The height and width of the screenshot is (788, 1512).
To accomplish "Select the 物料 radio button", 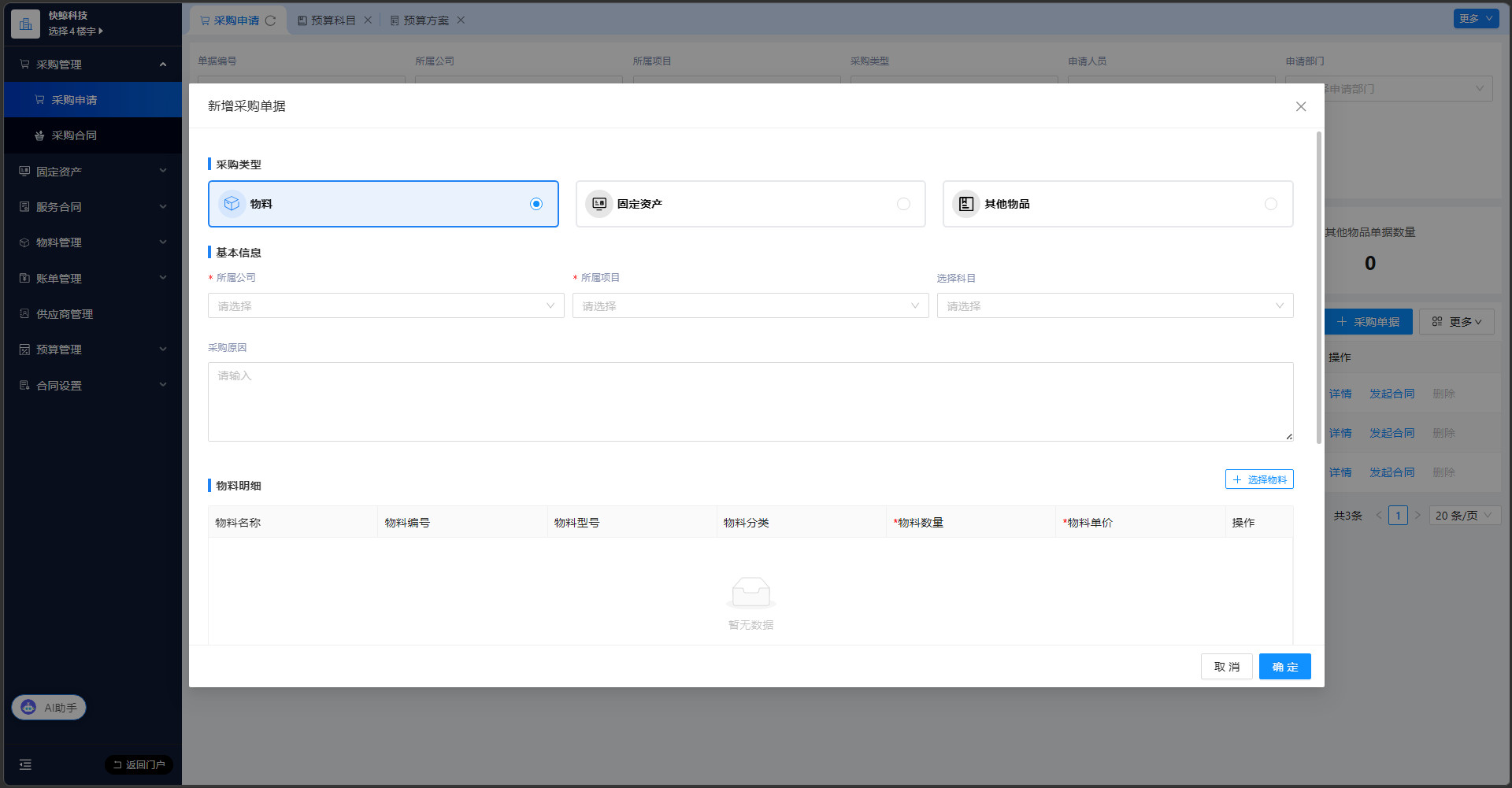I will click(x=536, y=204).
